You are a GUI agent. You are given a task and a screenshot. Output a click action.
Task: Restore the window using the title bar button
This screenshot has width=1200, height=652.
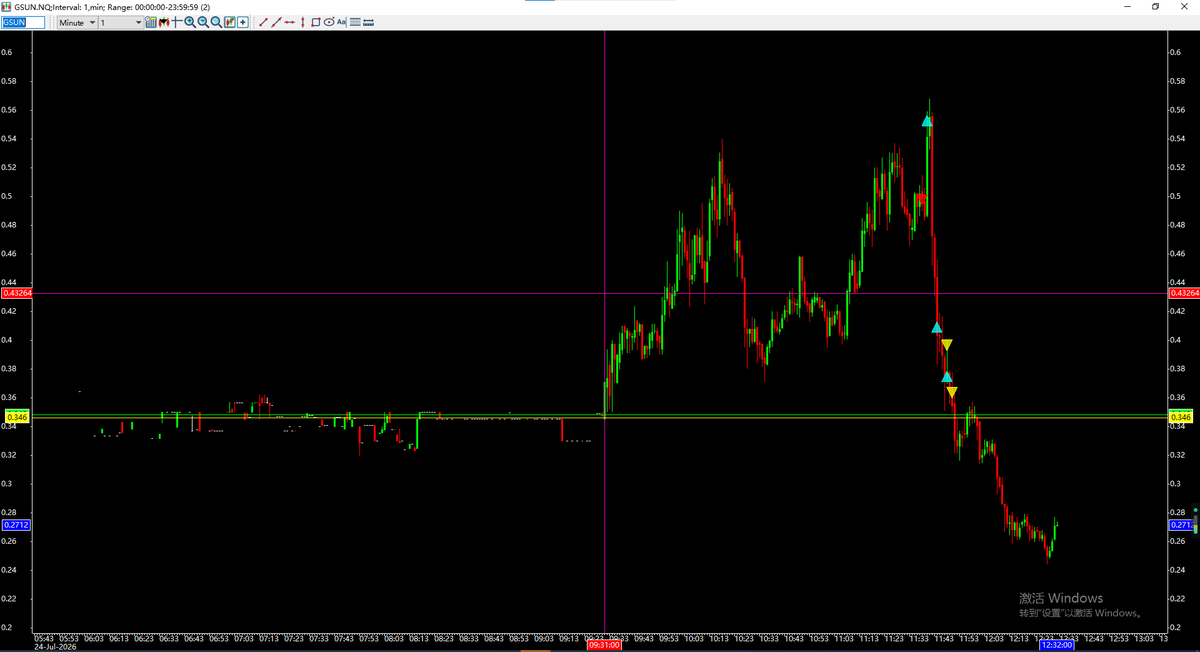point(1155,6)
